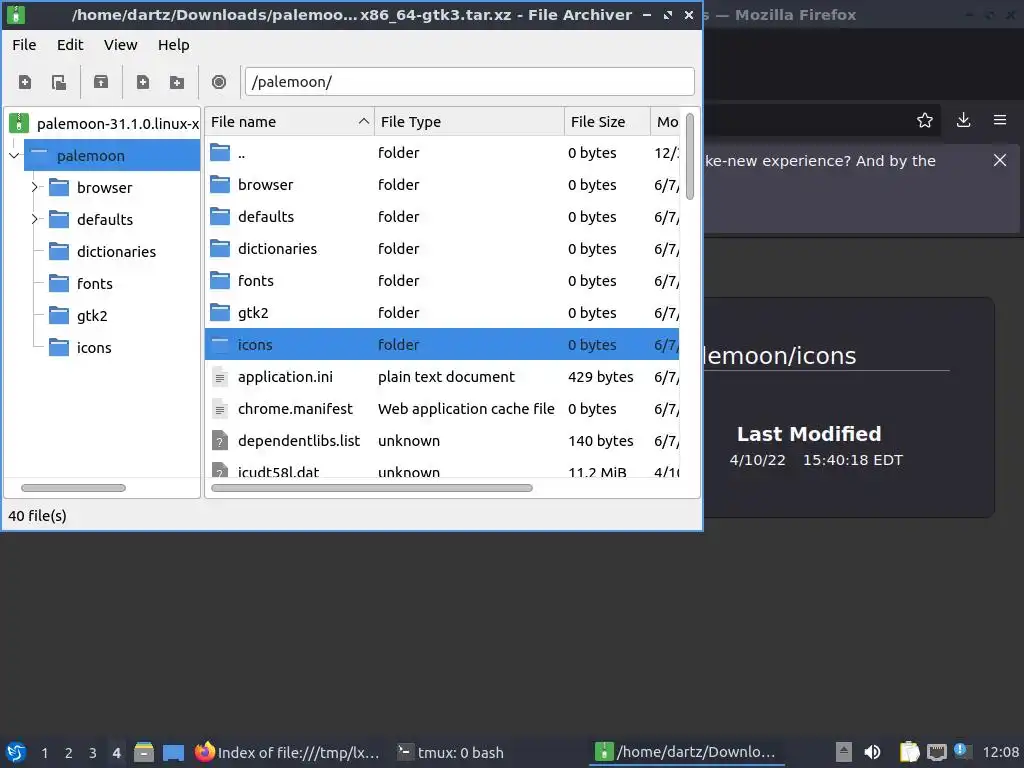Viewport: 1024px width, 768px height.
Task: Click the New archive toolbar icon
Action: tap(25, 82)
